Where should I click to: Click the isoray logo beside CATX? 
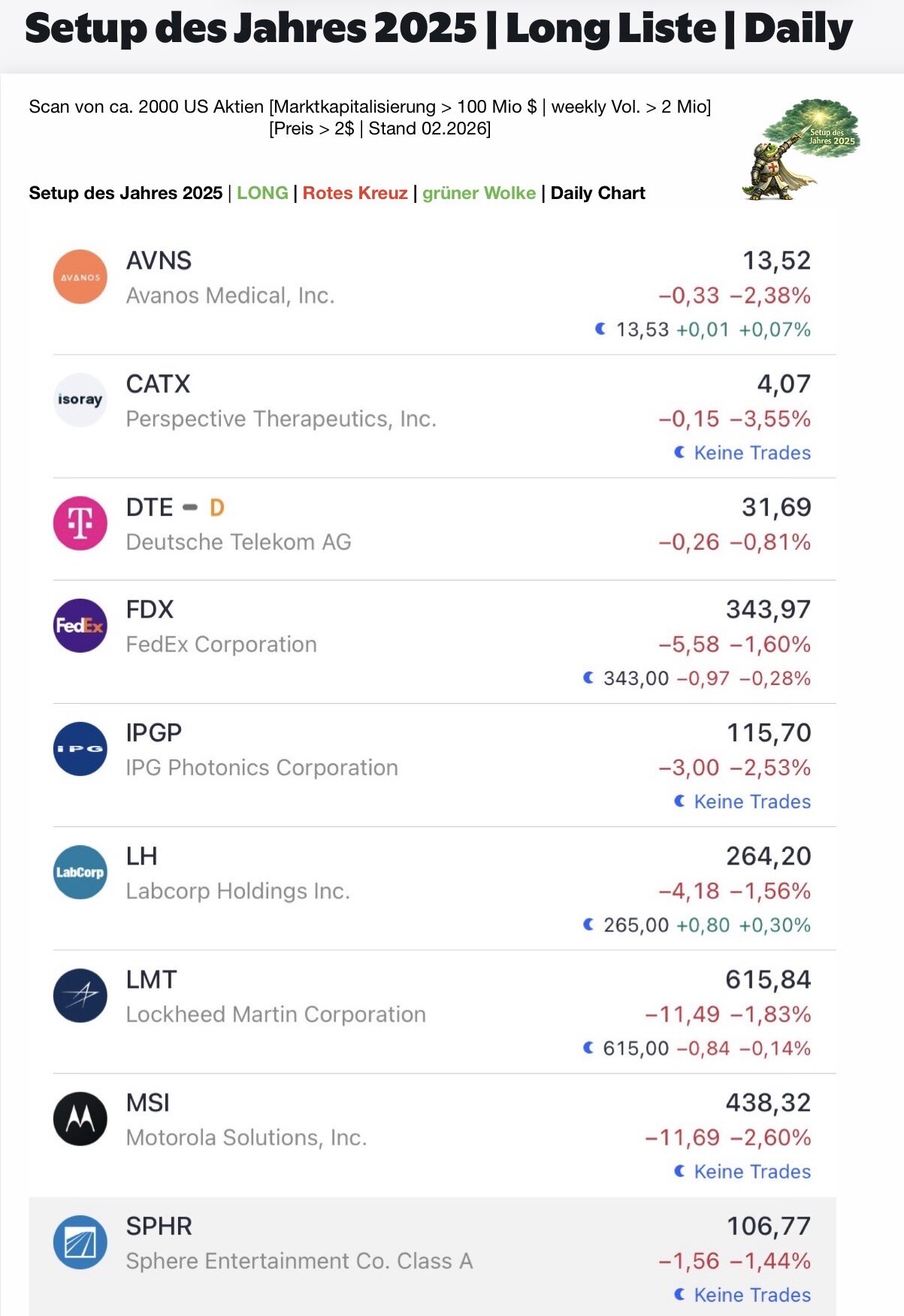coord(80,400)
